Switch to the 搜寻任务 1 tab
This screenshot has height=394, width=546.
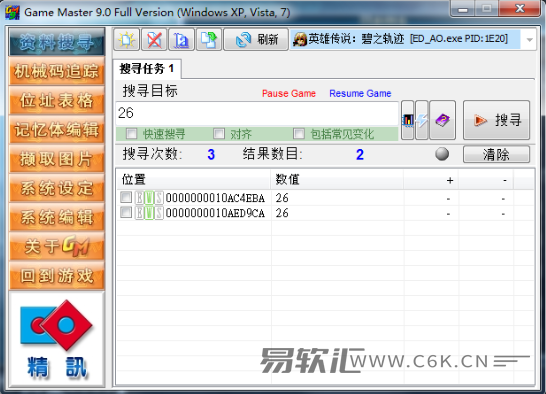click(x=147, y=69)
